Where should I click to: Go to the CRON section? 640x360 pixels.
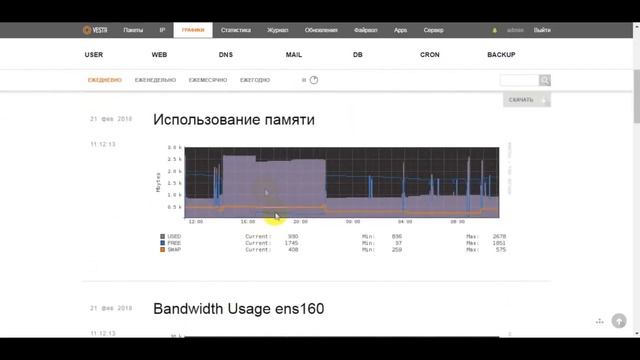(430, 55)
